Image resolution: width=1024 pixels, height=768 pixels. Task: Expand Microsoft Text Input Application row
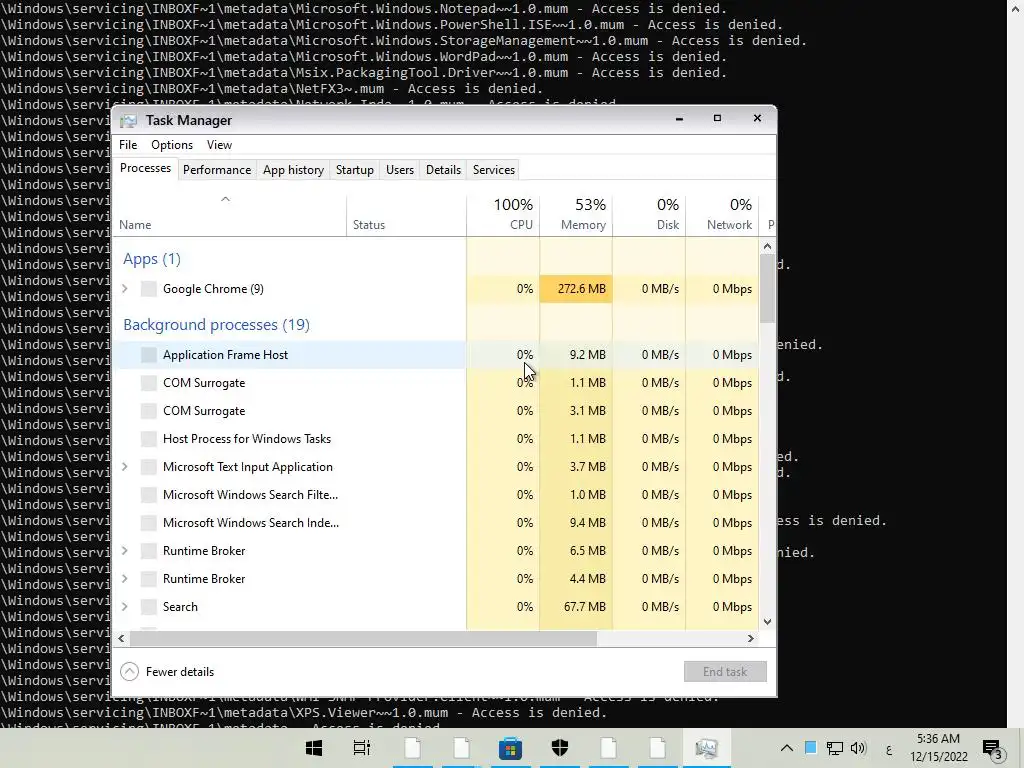[x=125, y=467]
